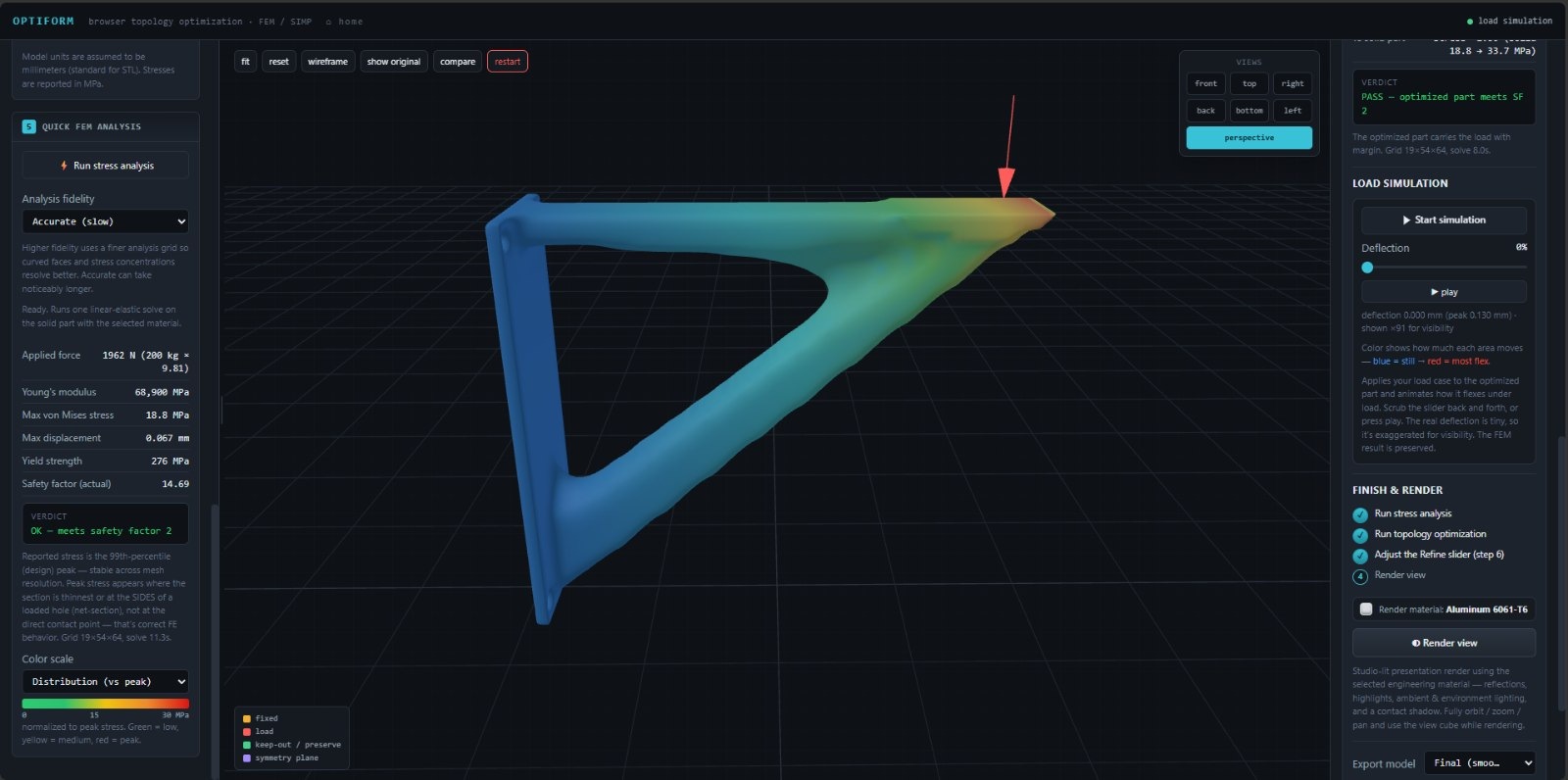Image resolution: width=1568 pixels, height=780 pixels.
Task: Click the Deflection slider handle
Action: [1367, 268]
